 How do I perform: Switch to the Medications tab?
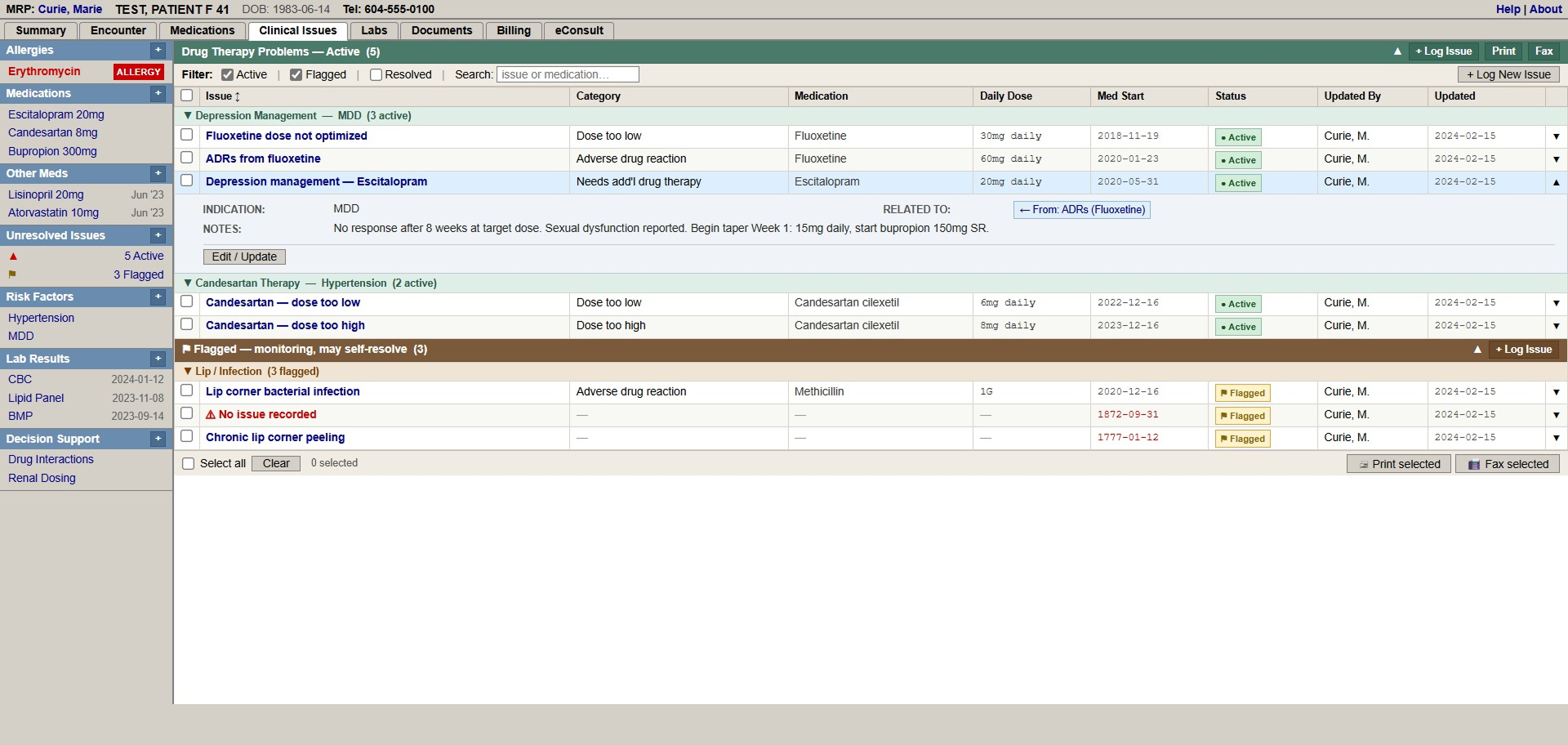(202, 31)
